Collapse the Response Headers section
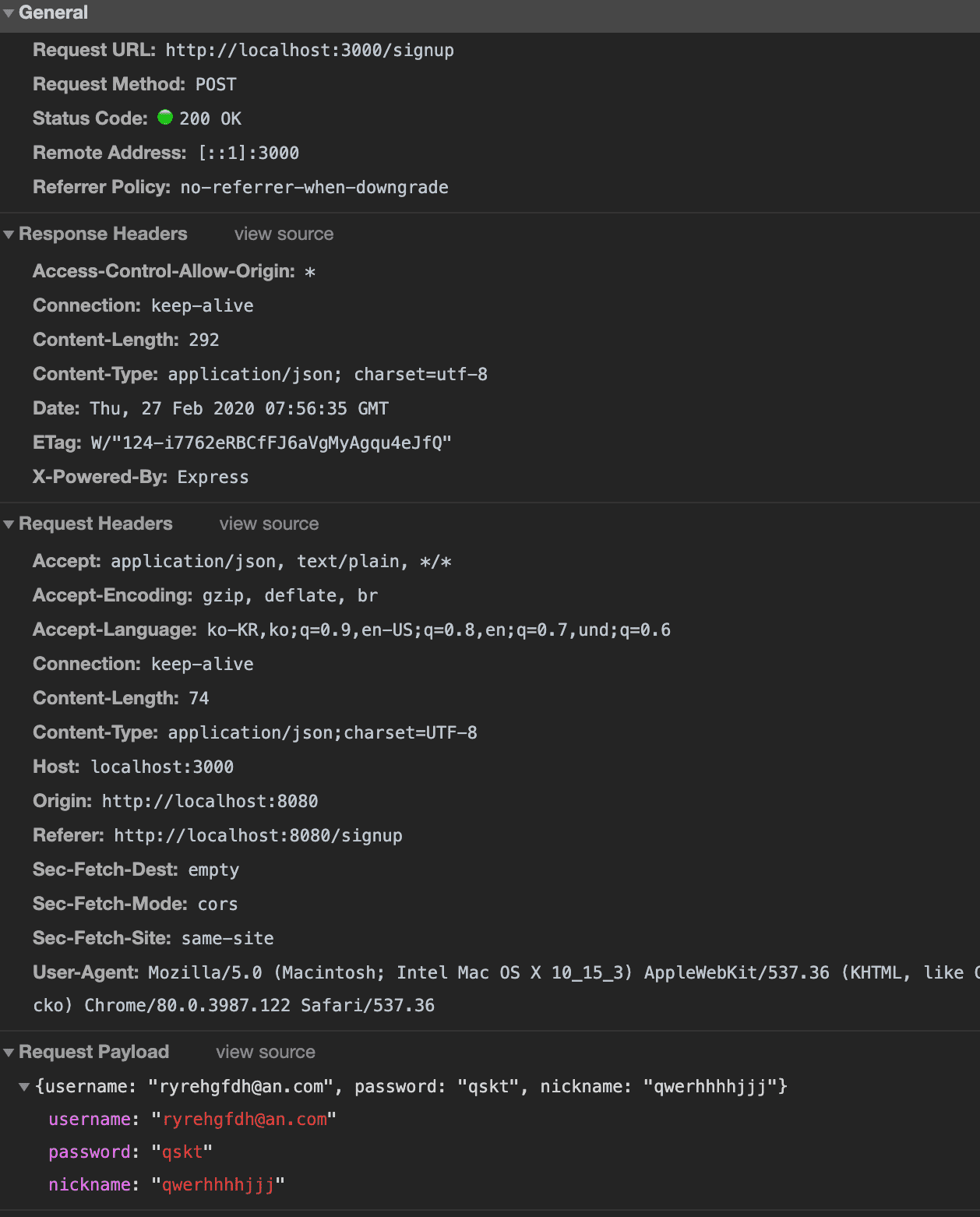Viewport: 980px width, 1217px height. [9, 235]
